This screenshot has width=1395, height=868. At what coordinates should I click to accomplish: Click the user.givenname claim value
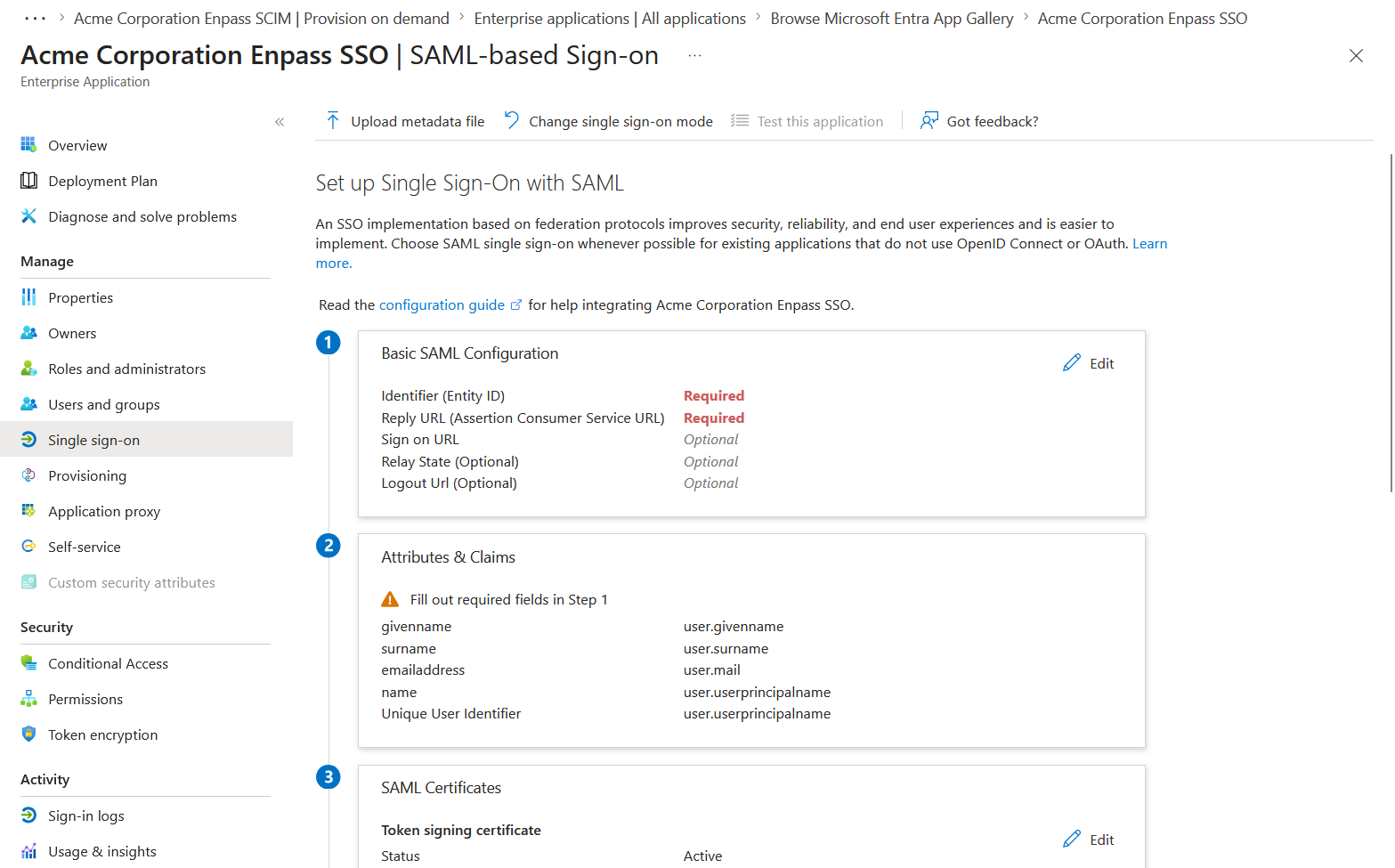[734, 627]
